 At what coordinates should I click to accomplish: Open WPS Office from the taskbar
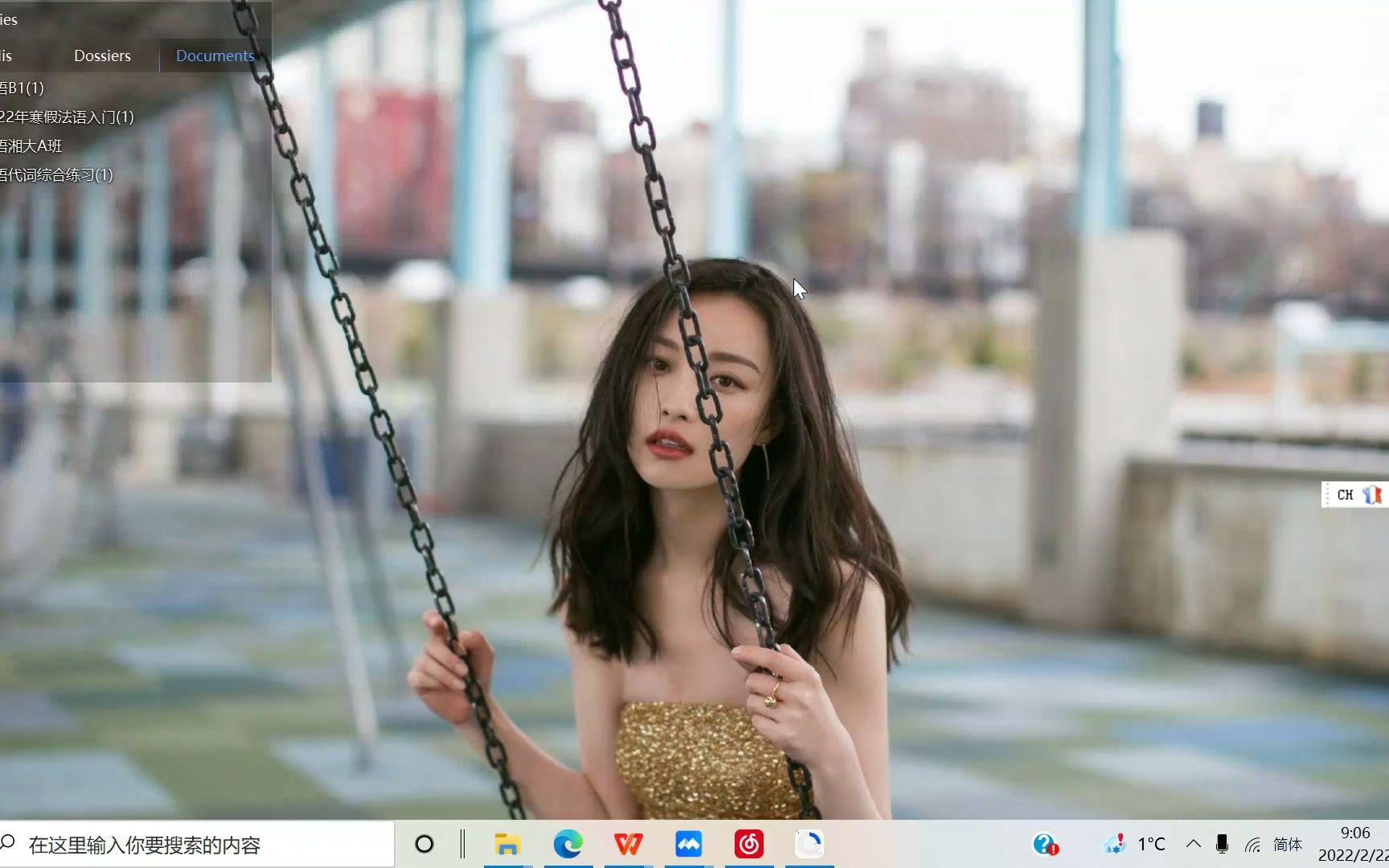tap(629, 844)
